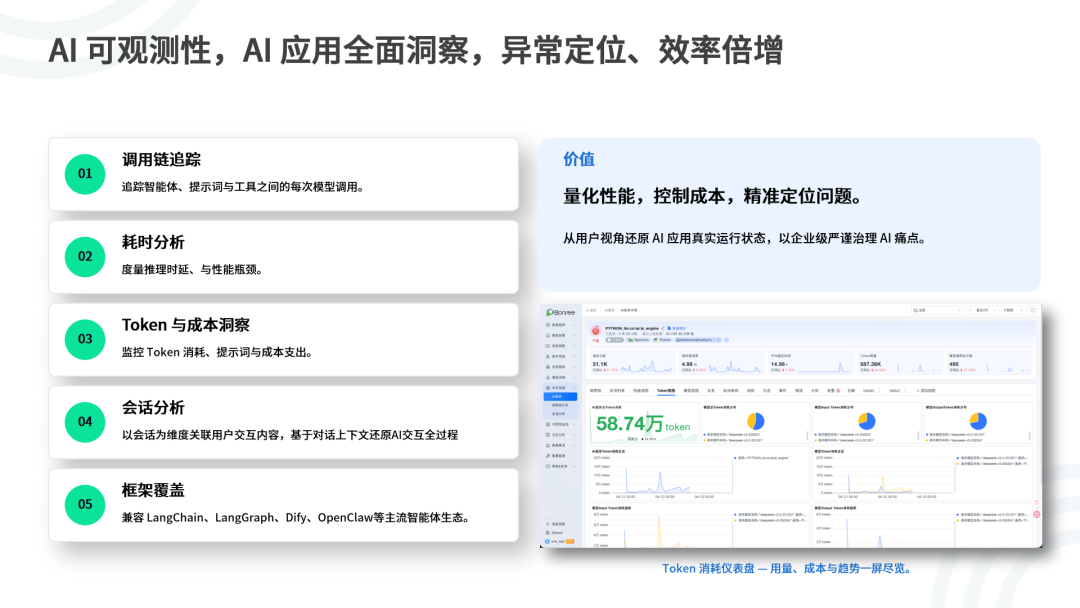Open the testa1 view tab
The image size is (1080, 608).
[x=895, y=390]
